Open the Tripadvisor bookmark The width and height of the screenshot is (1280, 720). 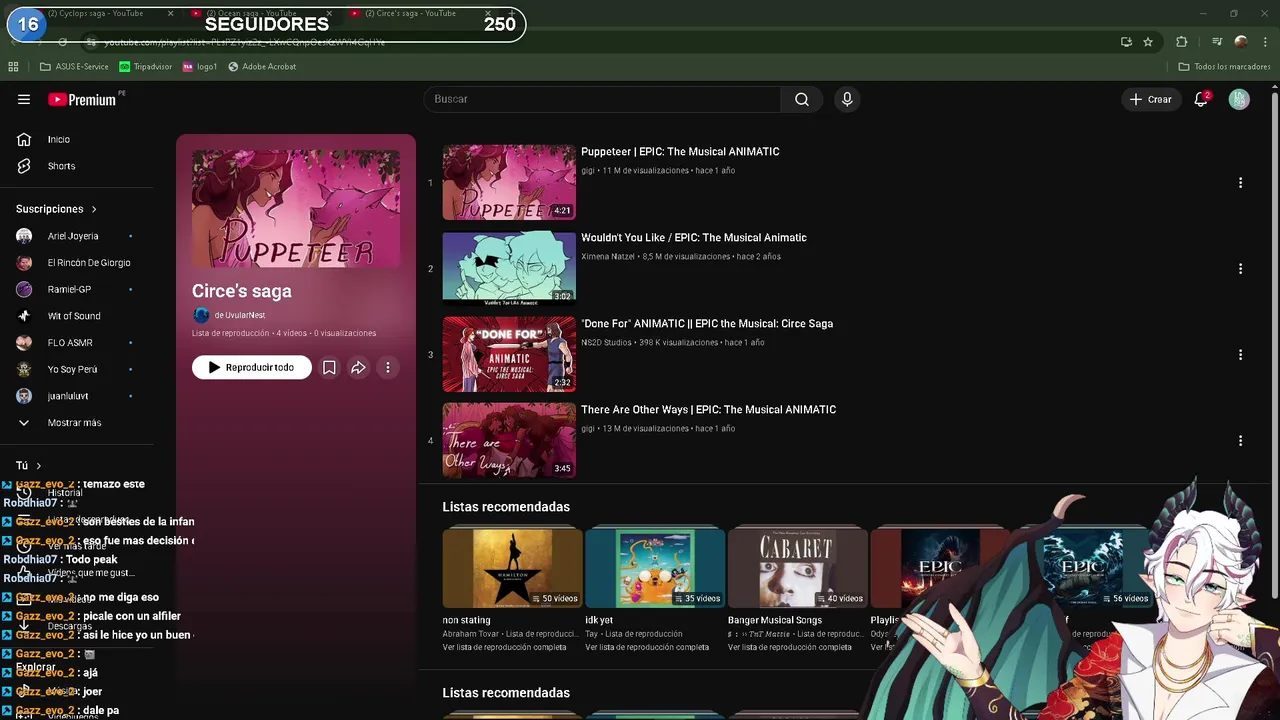(146, 67)
